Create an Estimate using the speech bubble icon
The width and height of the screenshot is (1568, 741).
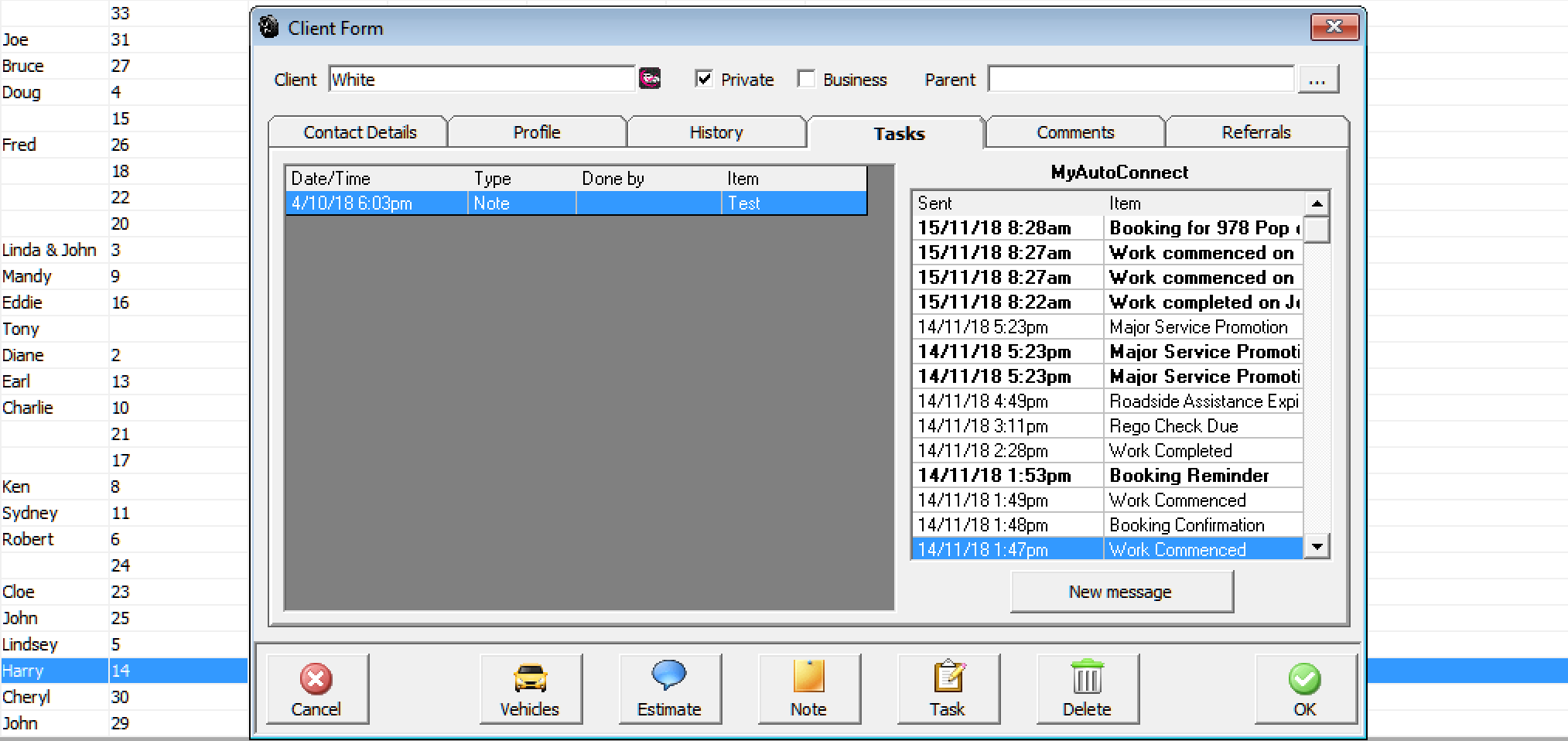670,689
